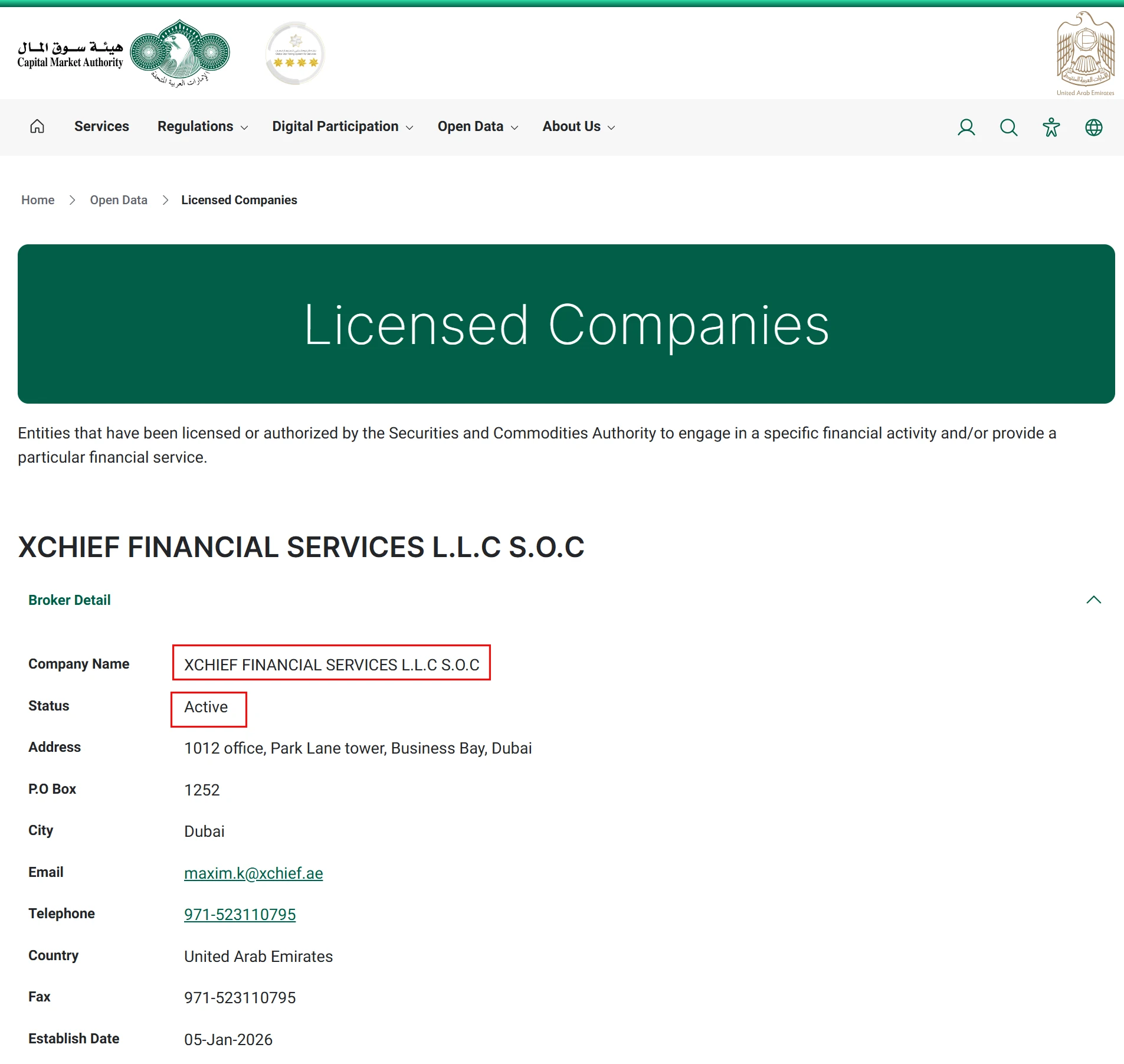Click the telephone number link 971-523110795
1124x1064 pixels.
[x=240, y=915]
